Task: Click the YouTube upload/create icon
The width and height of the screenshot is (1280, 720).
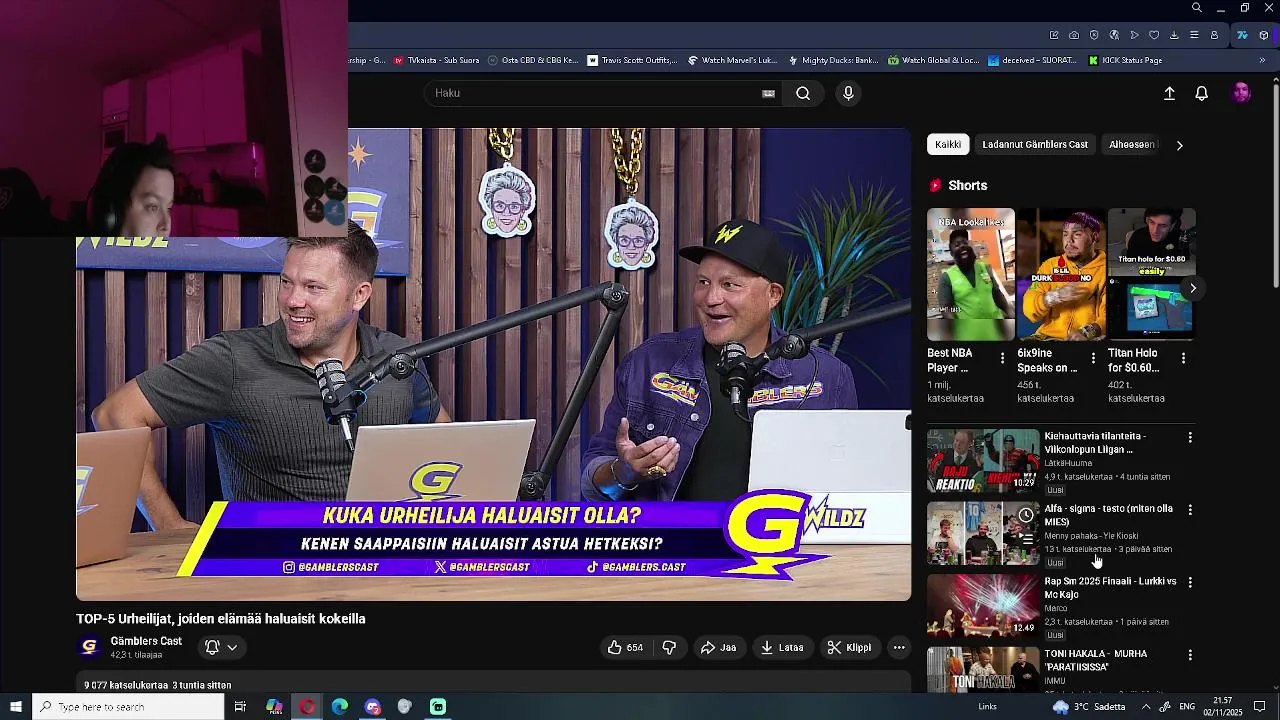Action: click(1169, 93)
